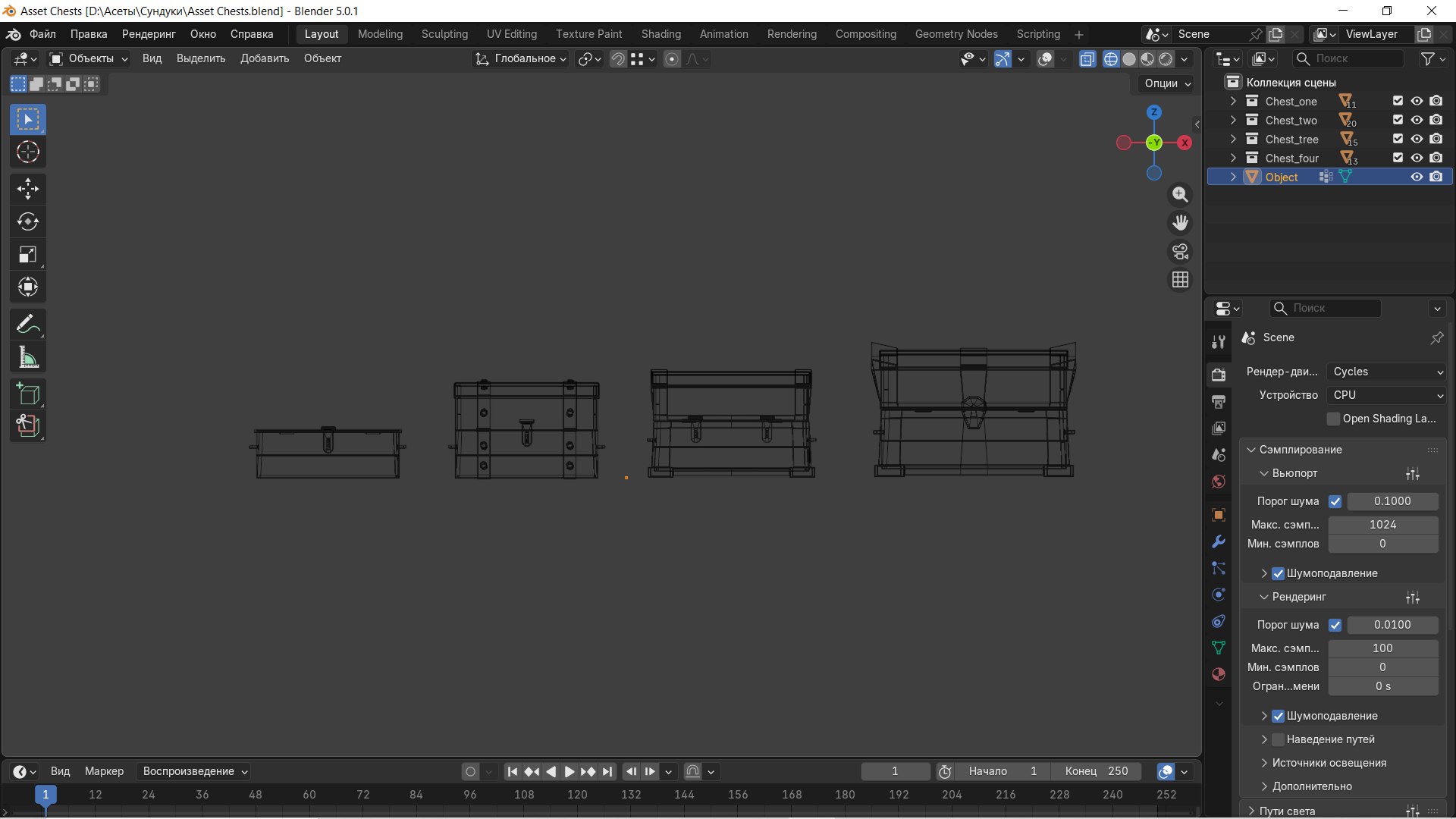Toggle X-ray display button

point(1087,59)
